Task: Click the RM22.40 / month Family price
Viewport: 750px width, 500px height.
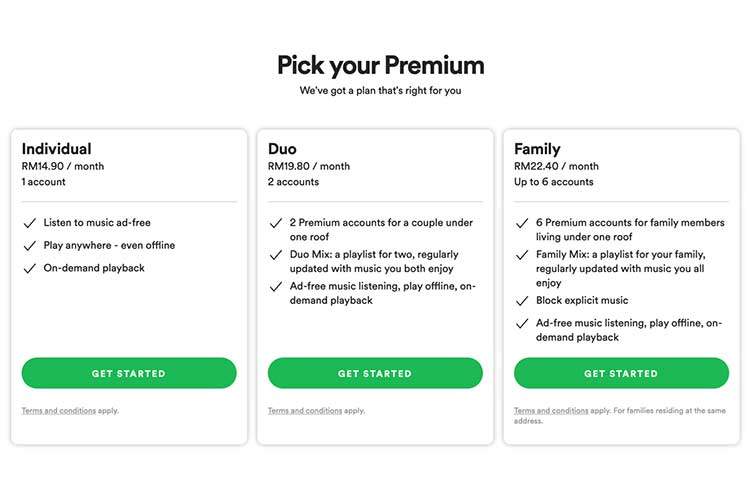Action: 556,167
